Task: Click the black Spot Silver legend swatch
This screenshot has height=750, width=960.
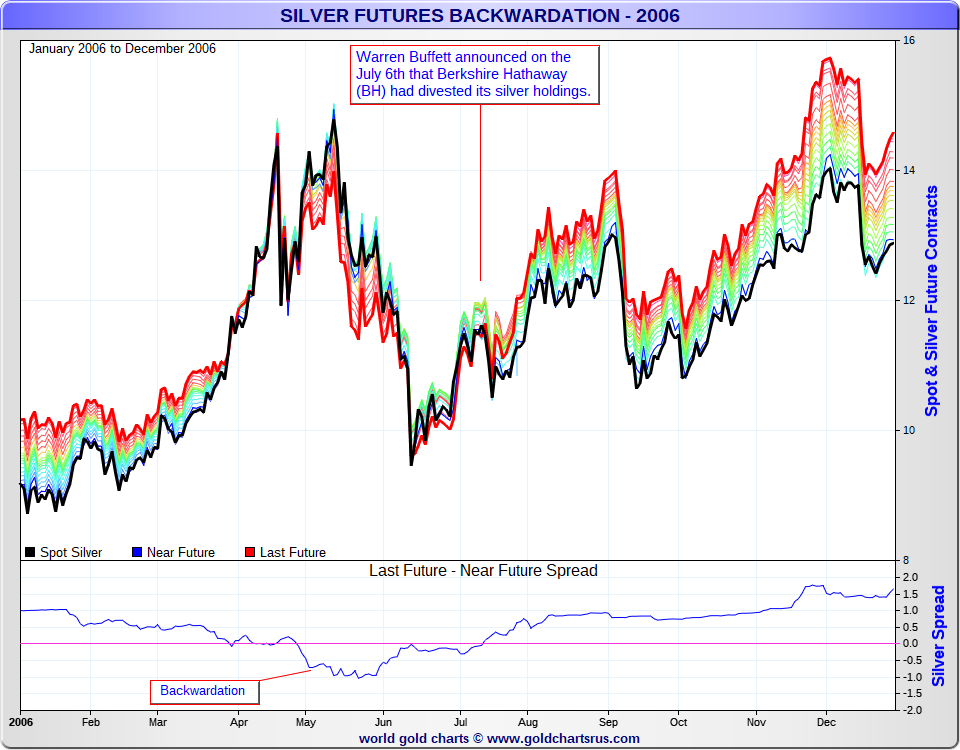Action: point(29,552)
